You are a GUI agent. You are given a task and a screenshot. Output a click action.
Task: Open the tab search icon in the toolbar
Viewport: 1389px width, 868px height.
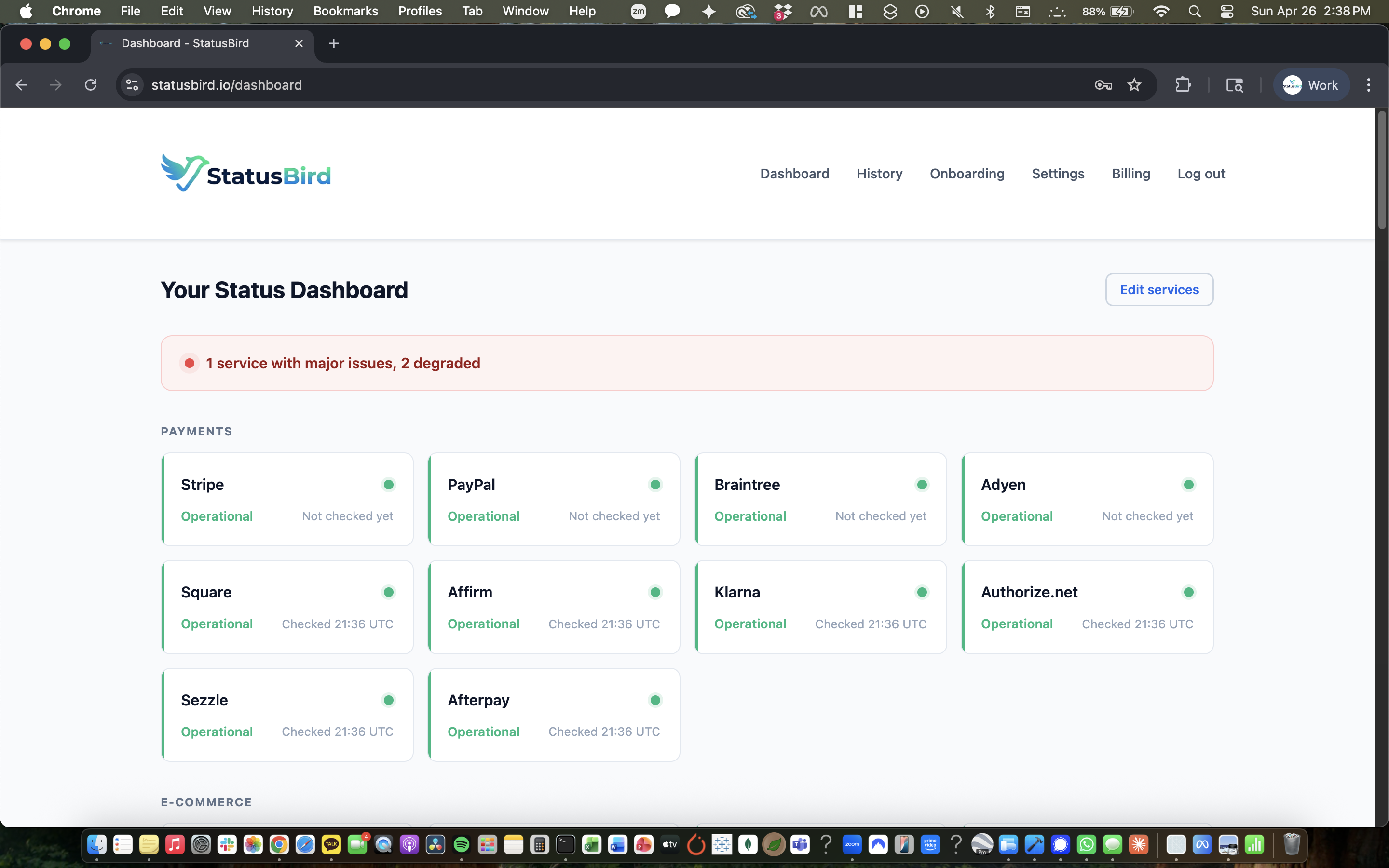1234,85
